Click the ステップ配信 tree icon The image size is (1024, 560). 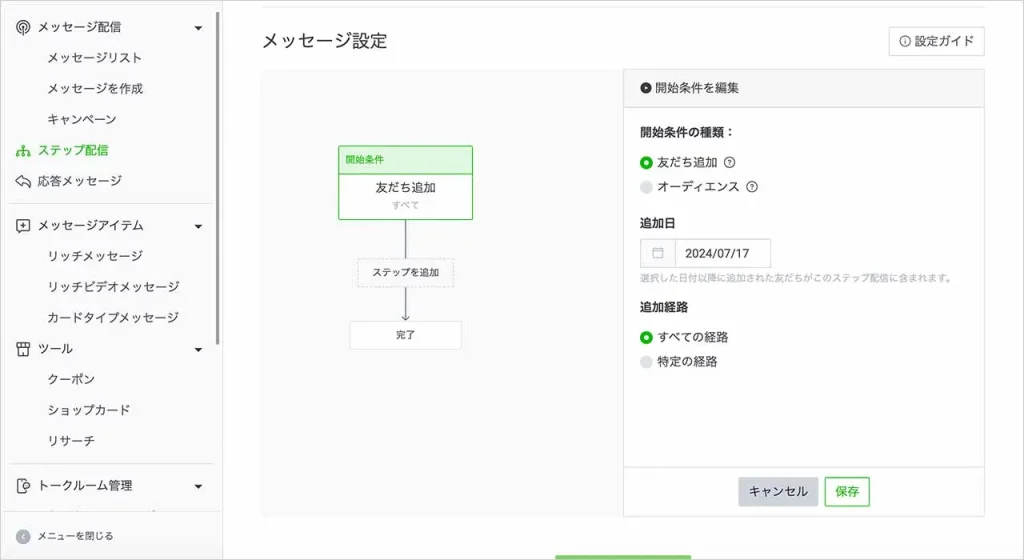tap(23, 151)
